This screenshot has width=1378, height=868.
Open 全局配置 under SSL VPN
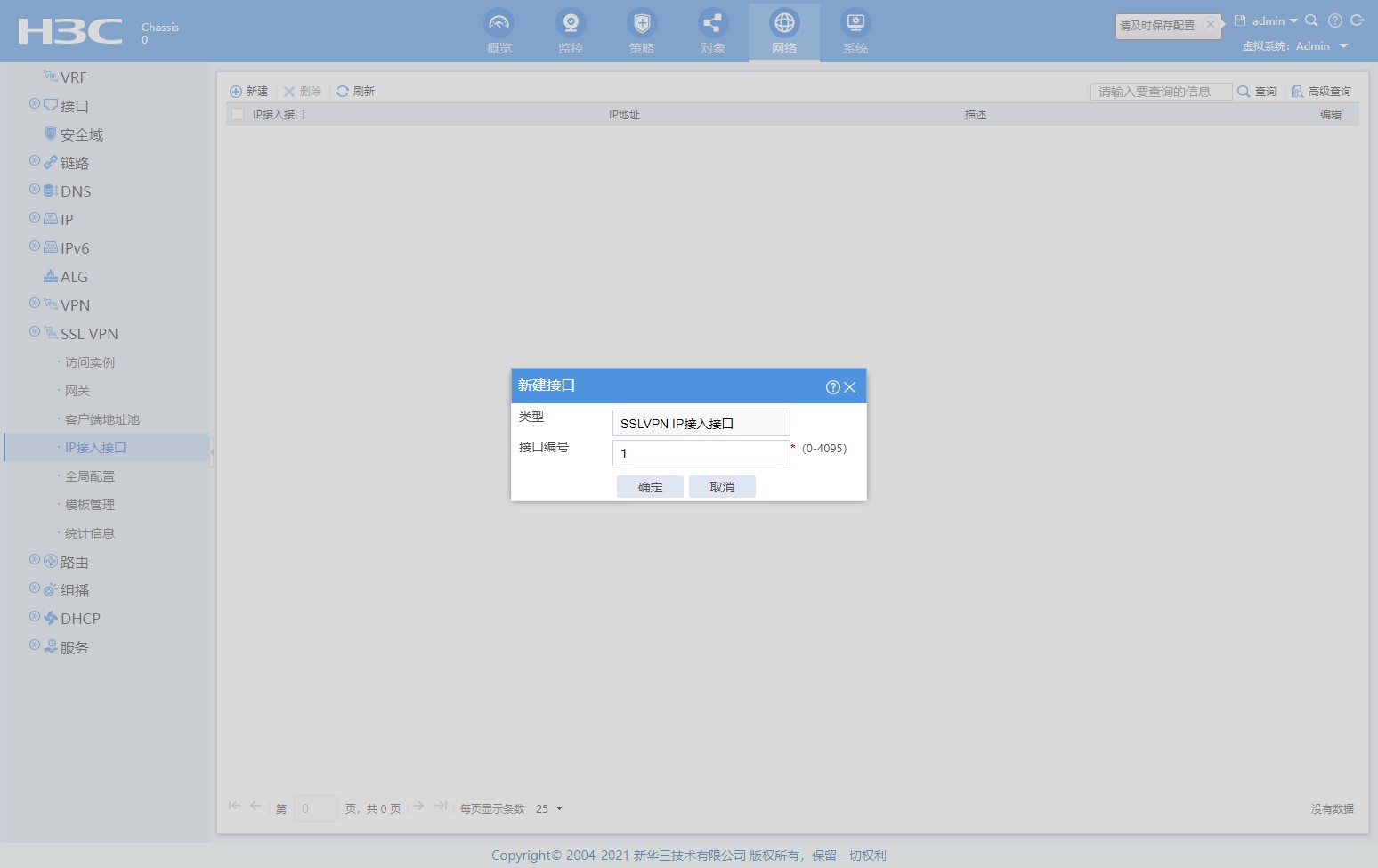coord(90,476)
